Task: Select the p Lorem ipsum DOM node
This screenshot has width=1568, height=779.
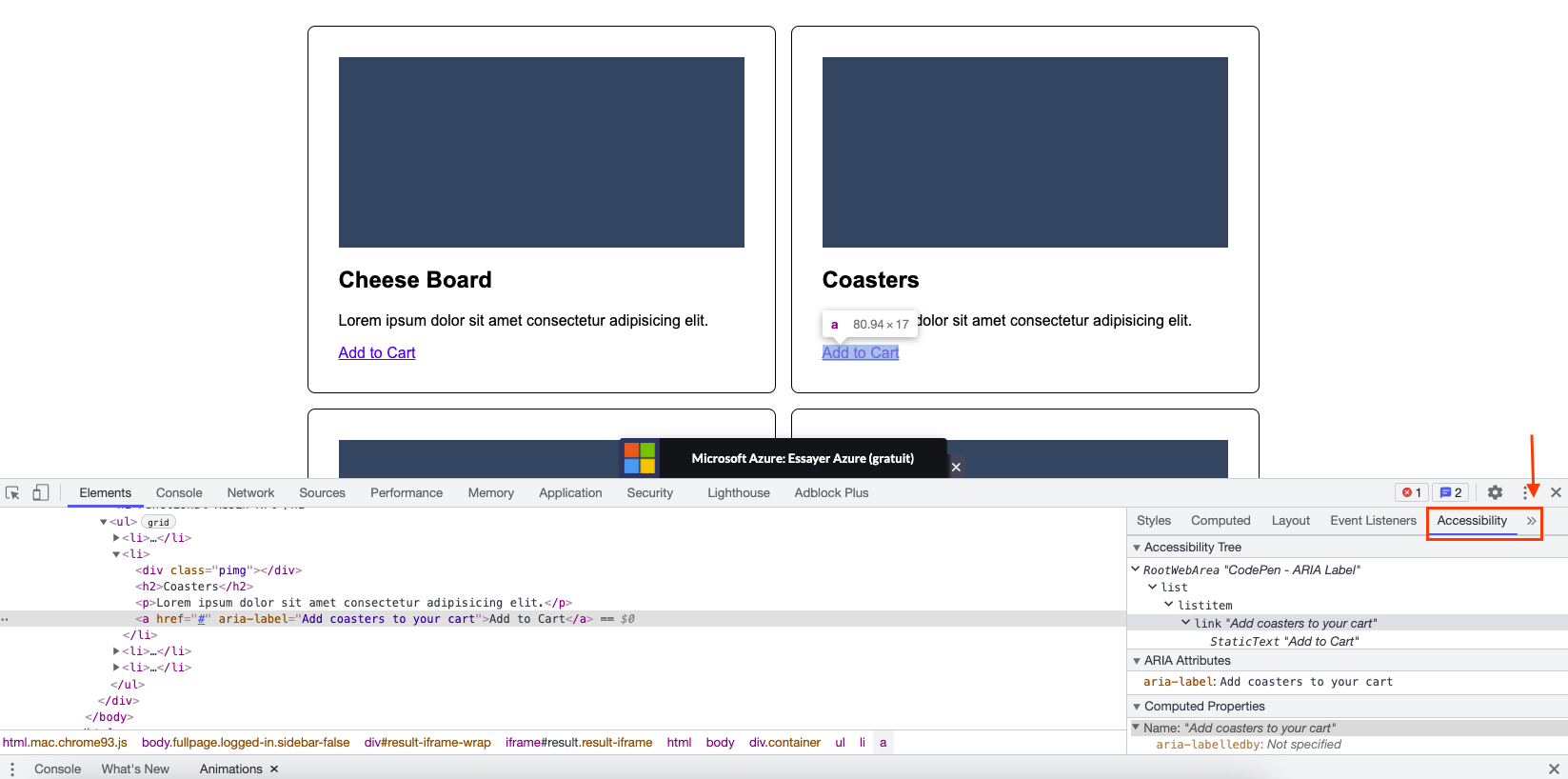Action: pos(353,603)
